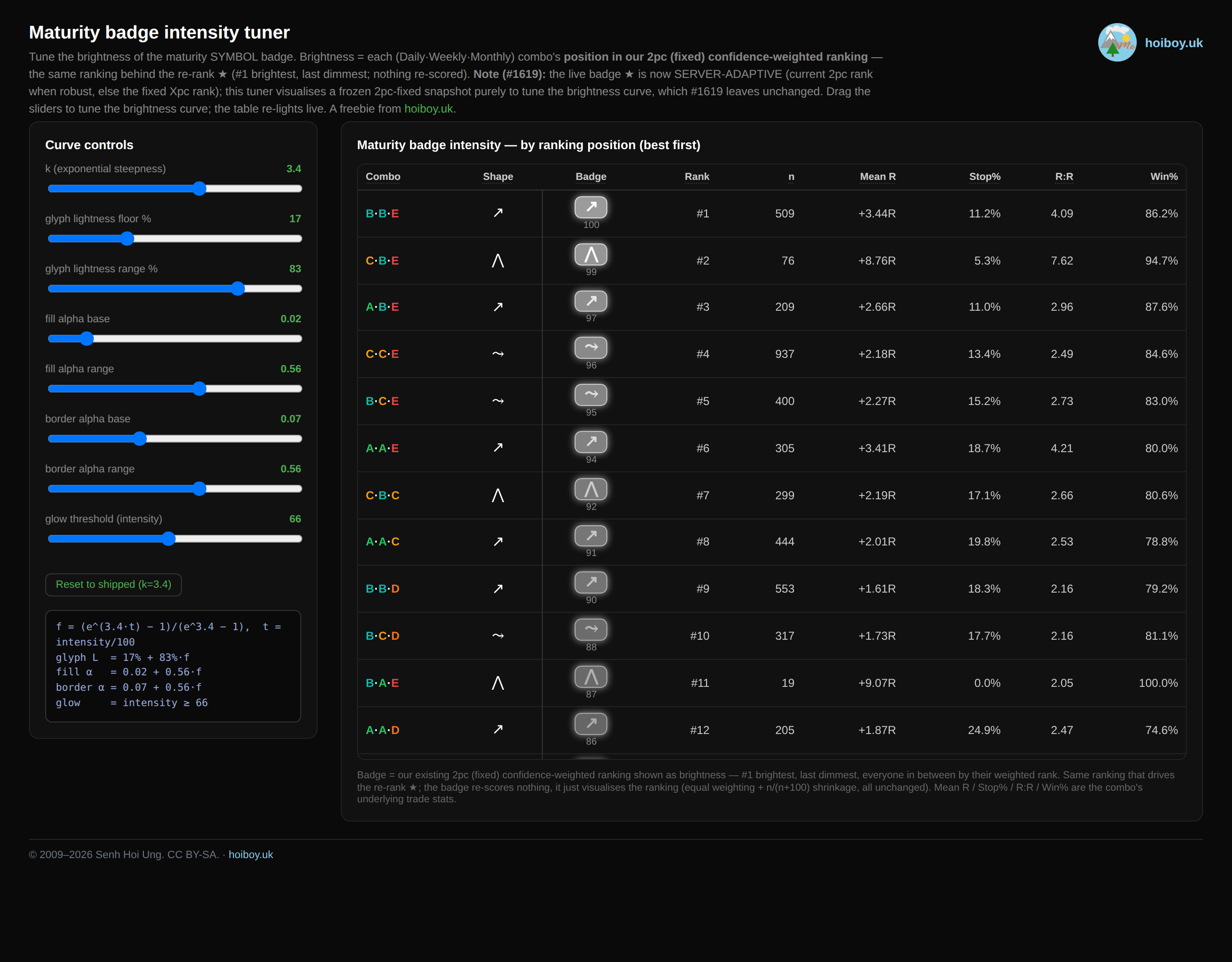Adjust the k exponential steepness slider
The width and height of the screenshot is (1232, 962).
(175, 189)
